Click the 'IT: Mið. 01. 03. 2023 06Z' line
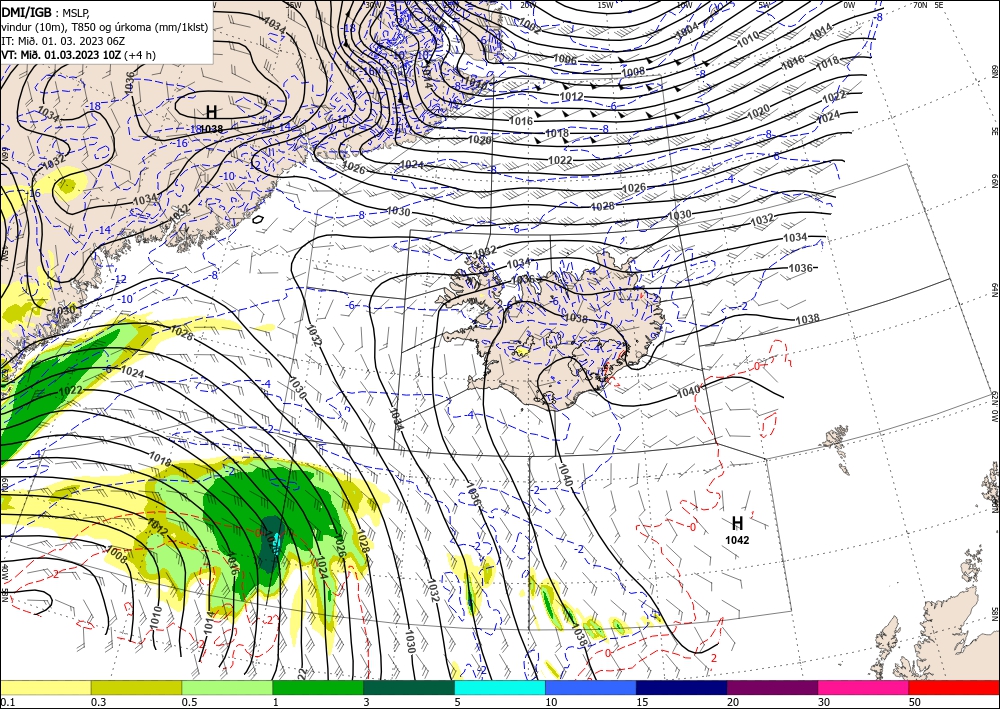The width and height of the screenshot is (1000, 709). click(61, 40)
